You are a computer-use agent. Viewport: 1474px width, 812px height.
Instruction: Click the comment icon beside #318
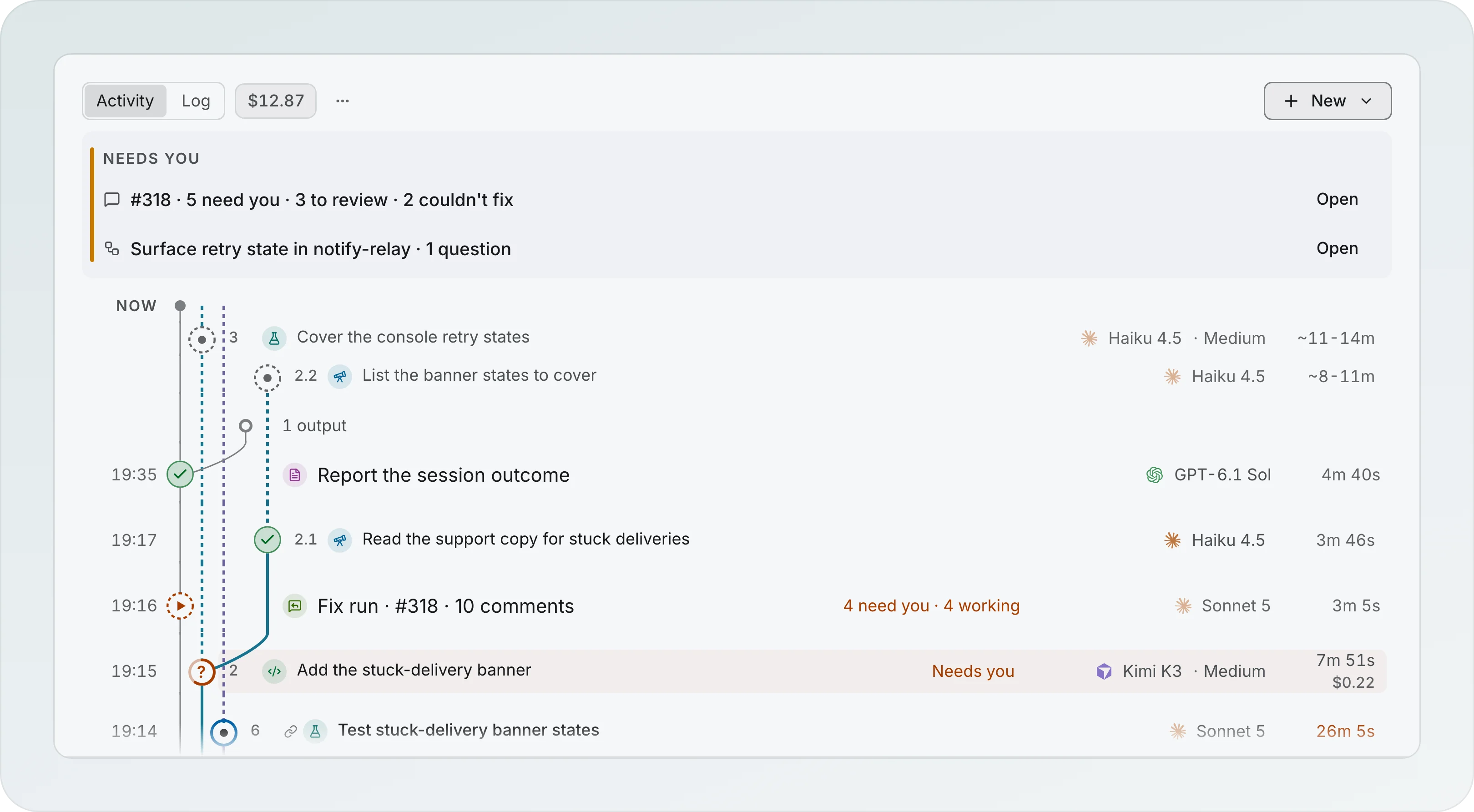click(112, 199)
